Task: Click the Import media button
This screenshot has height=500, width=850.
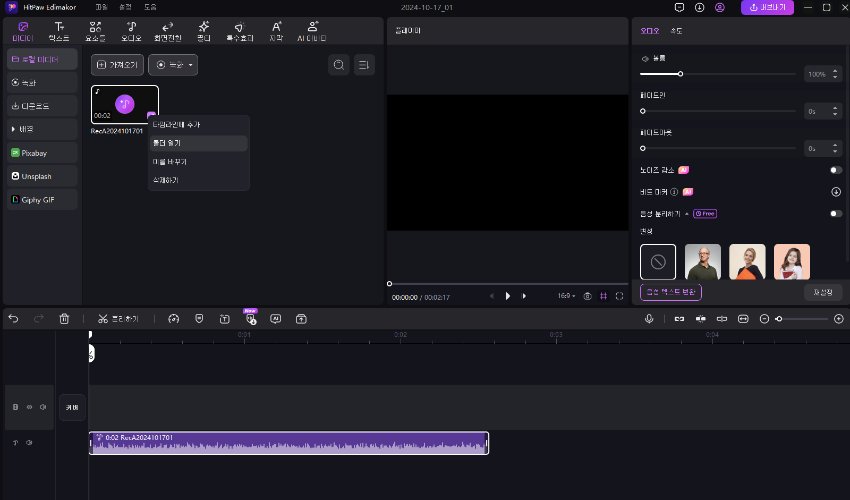Action: (x=116, y=65)
